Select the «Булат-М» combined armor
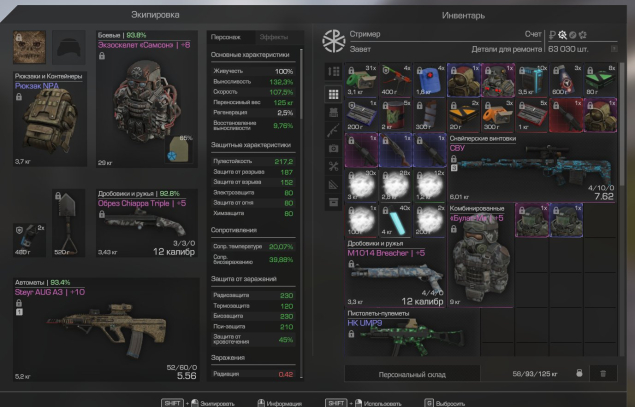The width and height of the screenshot is (635, 407). point(481,255)
